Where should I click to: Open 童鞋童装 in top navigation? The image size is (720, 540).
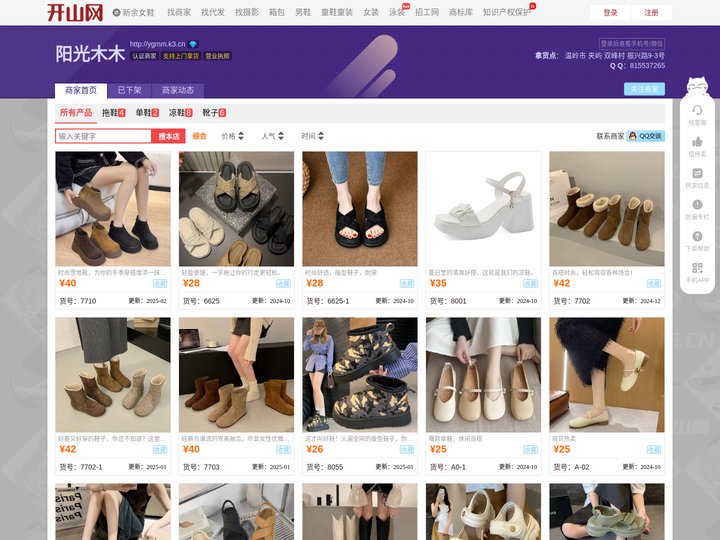pos(337,12)
